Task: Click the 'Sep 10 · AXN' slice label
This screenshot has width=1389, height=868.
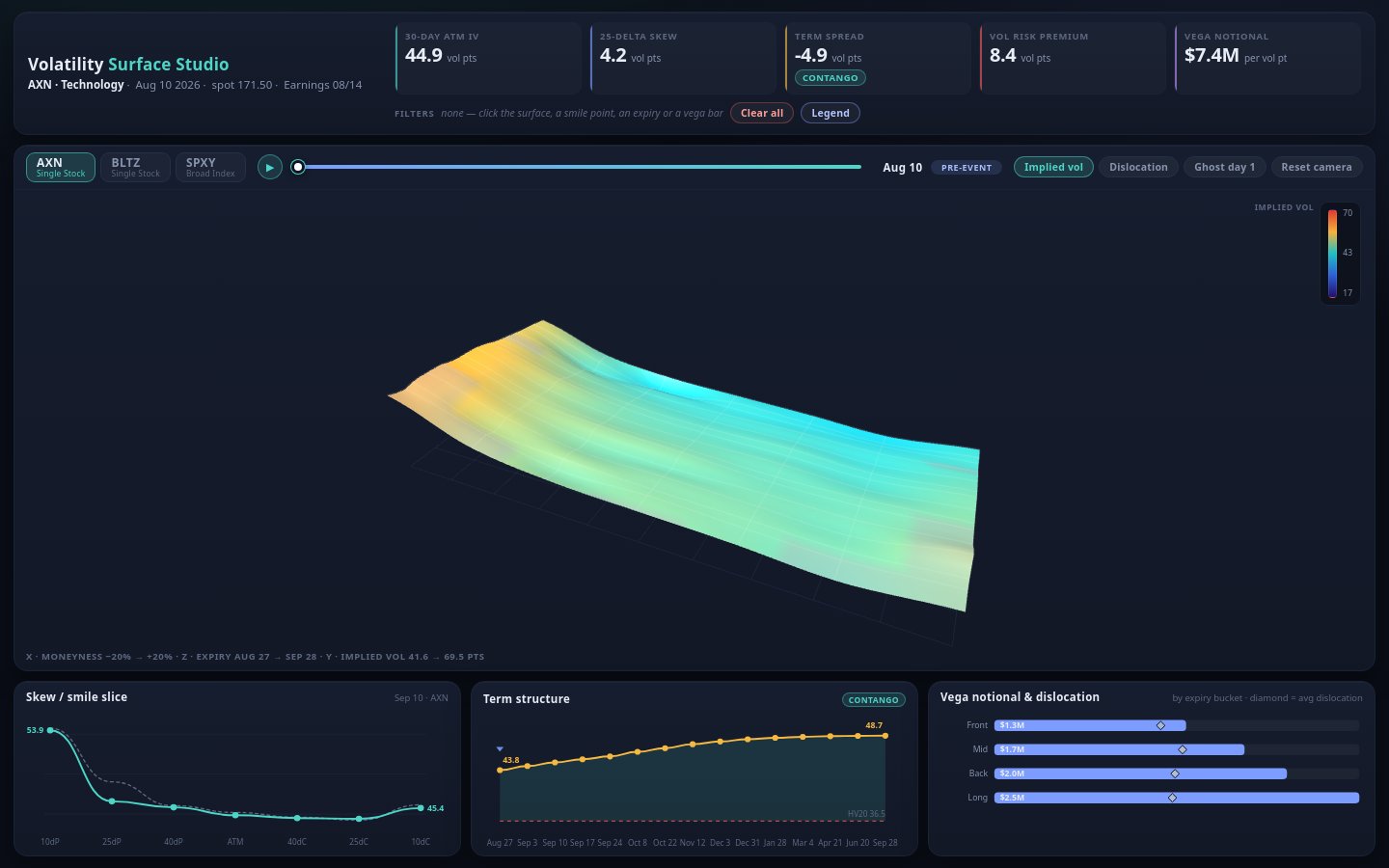Action: tap(422, 697)
